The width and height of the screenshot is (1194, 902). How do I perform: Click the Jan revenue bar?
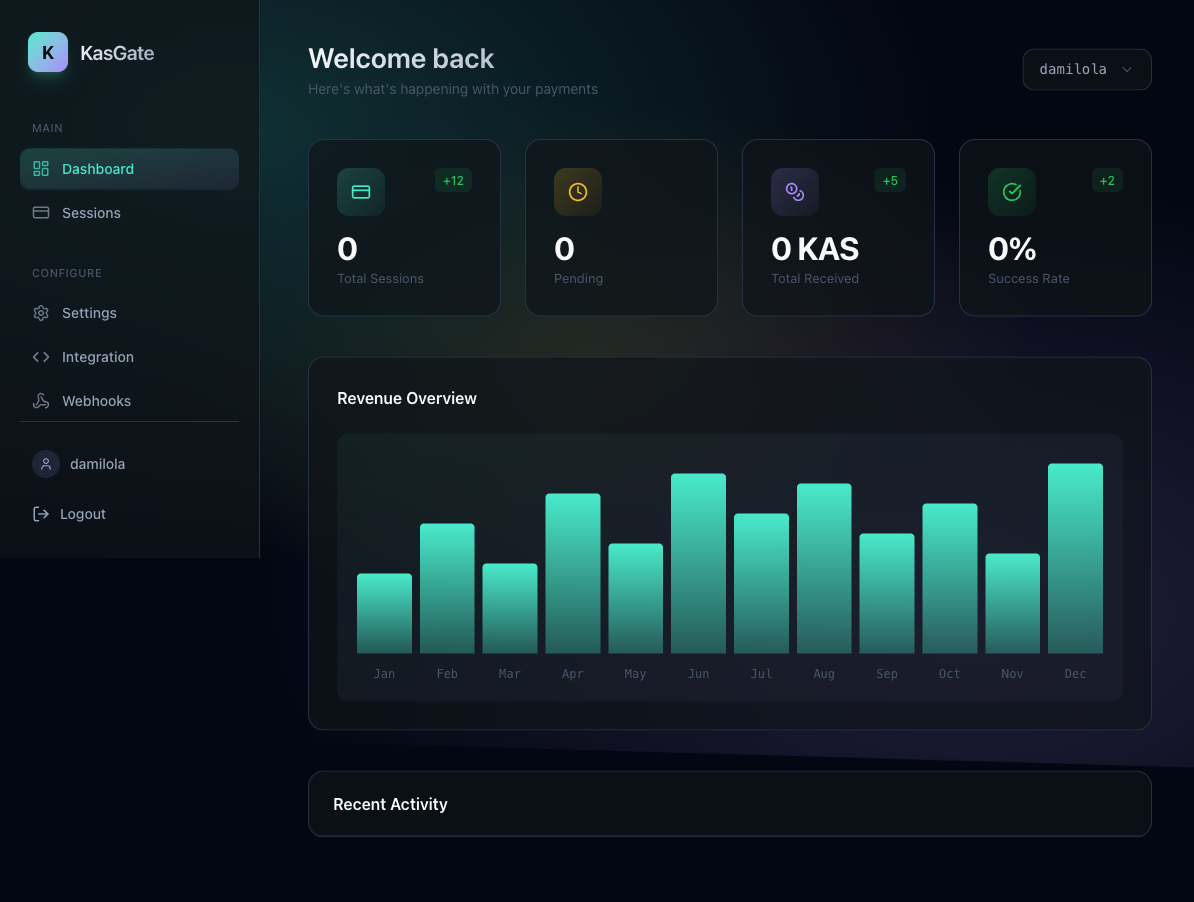point(385,614)
